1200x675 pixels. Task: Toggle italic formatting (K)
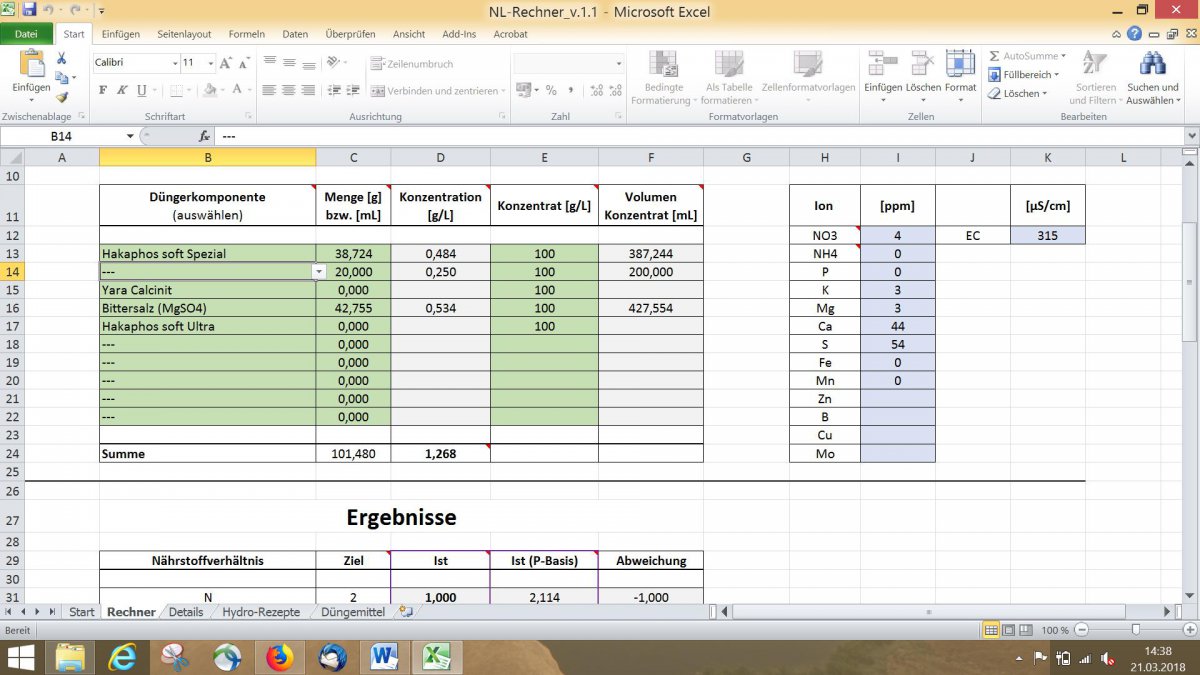click(122, 90)
